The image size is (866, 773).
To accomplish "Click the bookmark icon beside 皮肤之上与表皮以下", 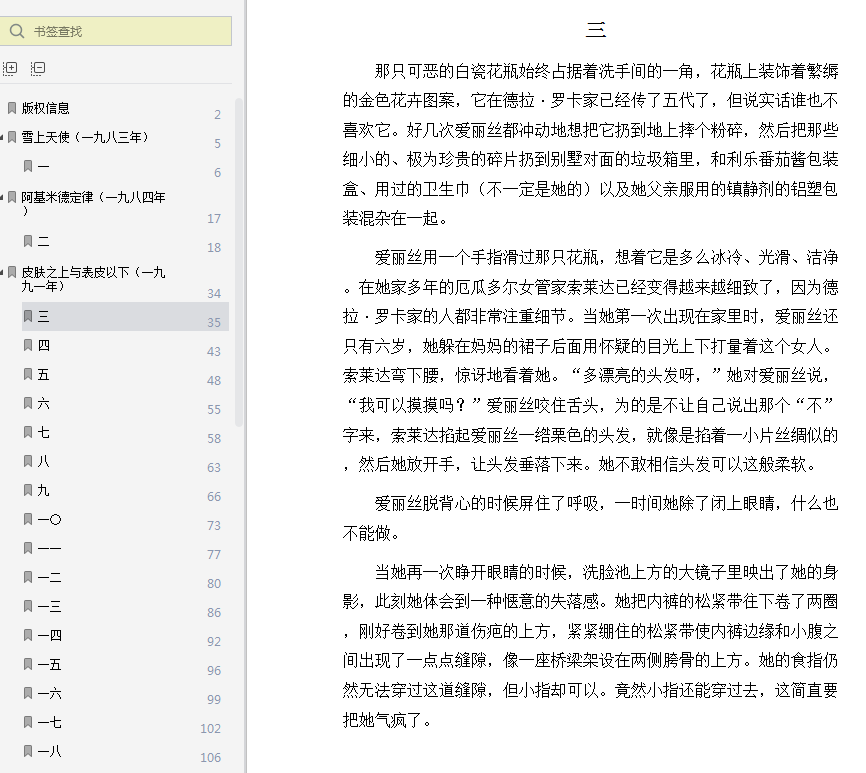I will click(12, 272).
